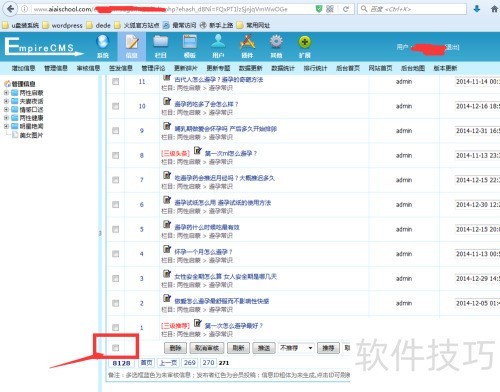Tick the checkbox for row 5

pyautogui.click(x=116, y=229)
